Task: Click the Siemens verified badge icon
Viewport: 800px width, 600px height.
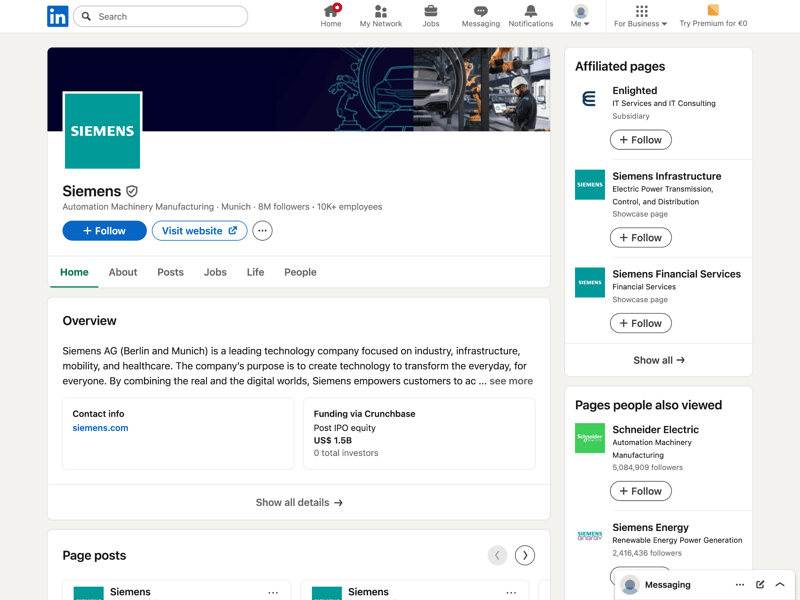Action: tap(132, 191)
